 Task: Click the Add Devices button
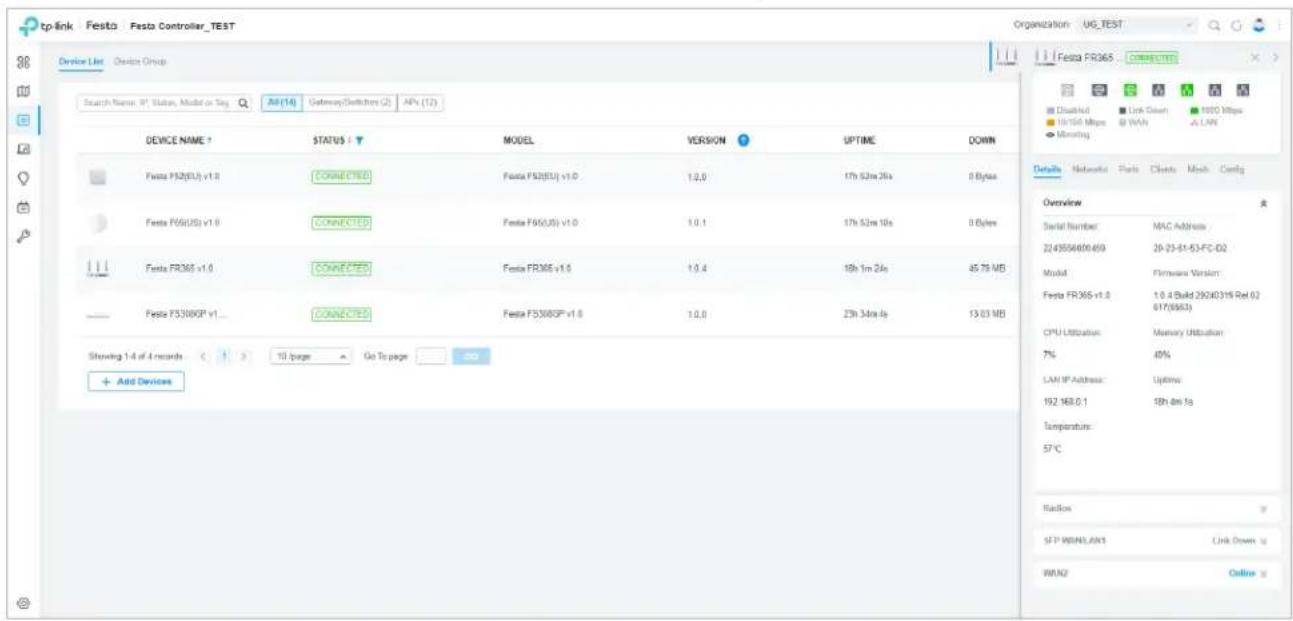point(135,382)
